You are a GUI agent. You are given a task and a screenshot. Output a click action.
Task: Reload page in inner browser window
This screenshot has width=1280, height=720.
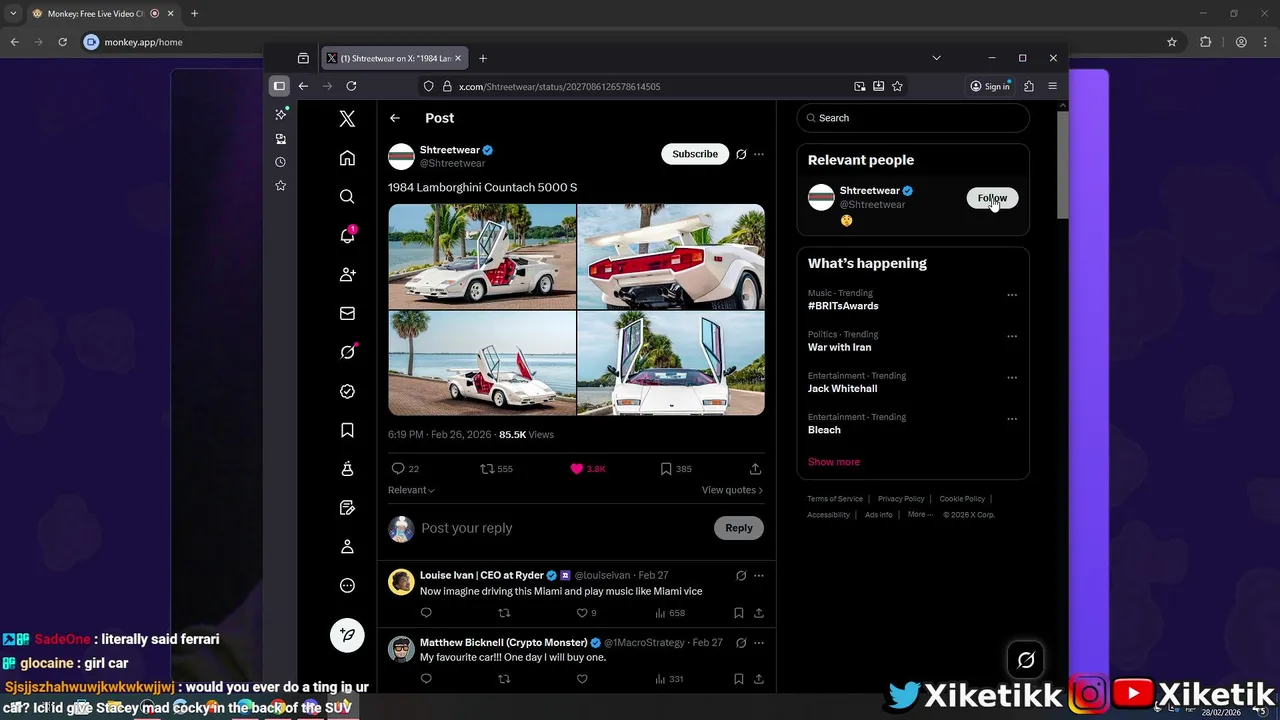click(x=351, y=86)
